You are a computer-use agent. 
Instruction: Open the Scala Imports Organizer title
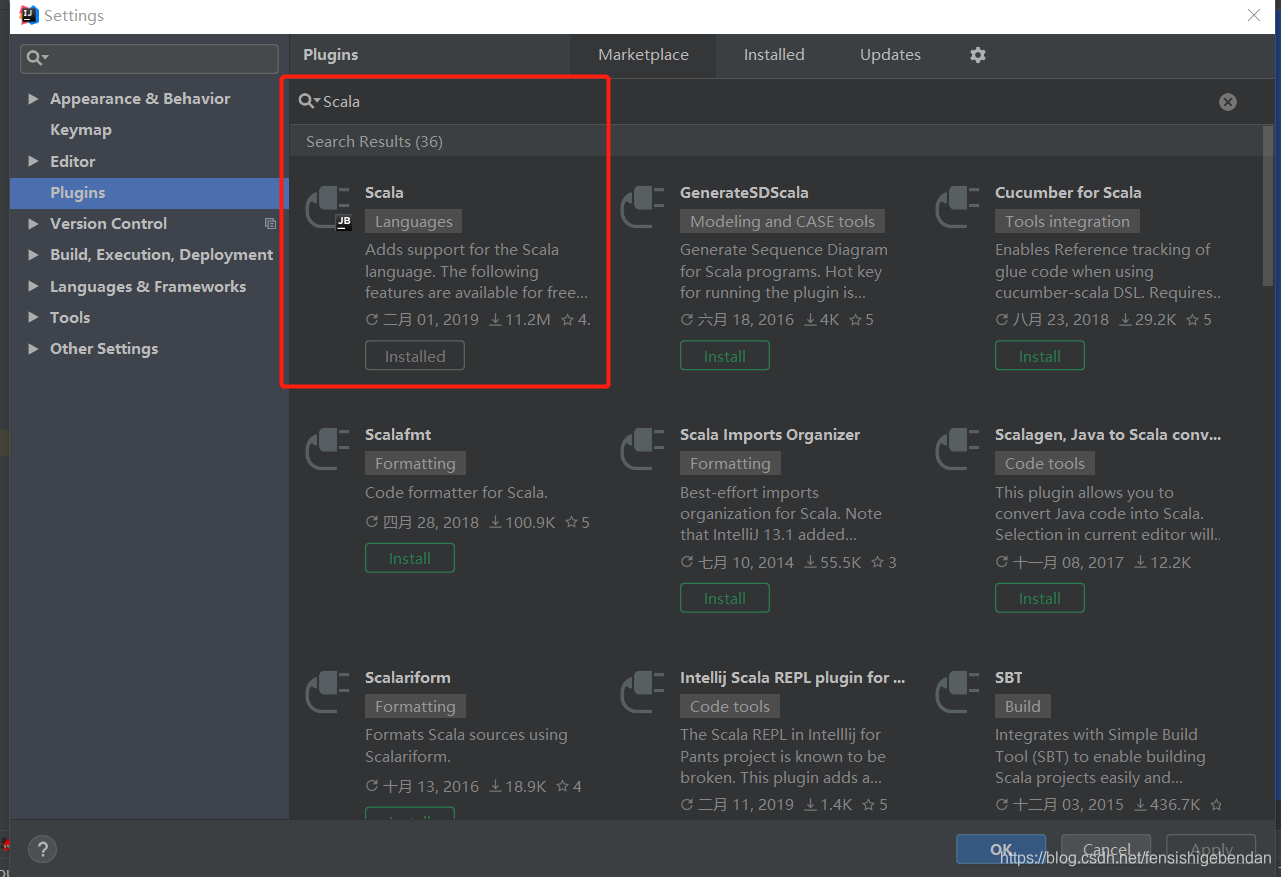coord(770,435)
